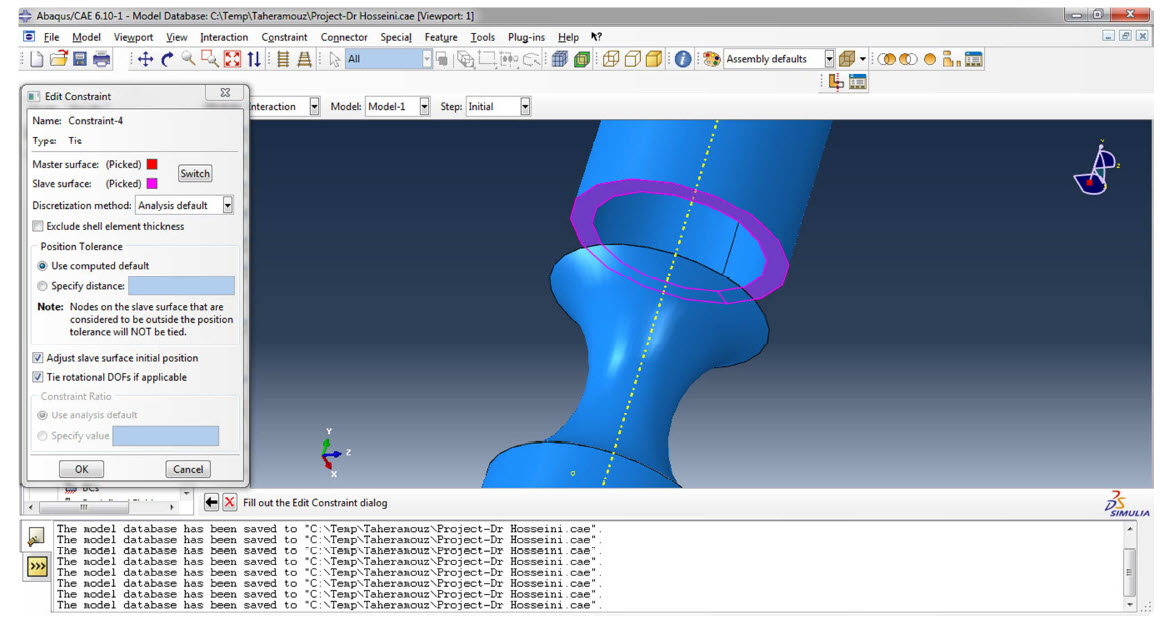Open the Query information tool
Screen dimensions: 1160x620
tap(683, 59)
